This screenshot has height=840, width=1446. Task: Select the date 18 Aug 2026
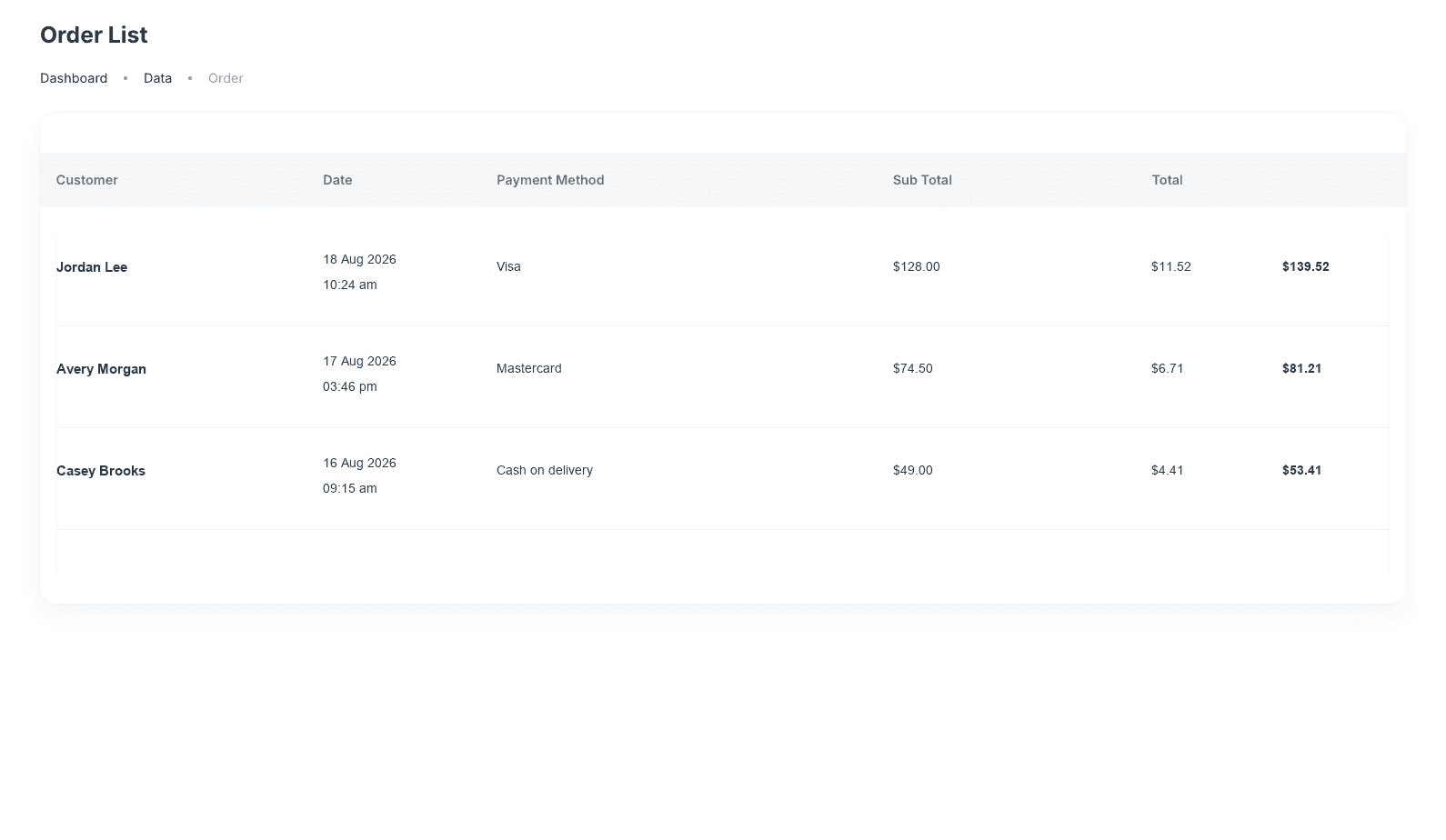(x=359, y=259)
